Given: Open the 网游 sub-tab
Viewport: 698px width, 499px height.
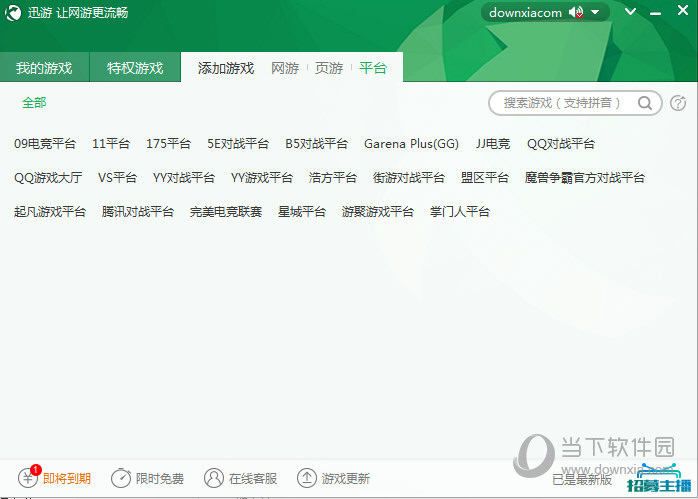Looking at the screenshot, I should (285, 68).
